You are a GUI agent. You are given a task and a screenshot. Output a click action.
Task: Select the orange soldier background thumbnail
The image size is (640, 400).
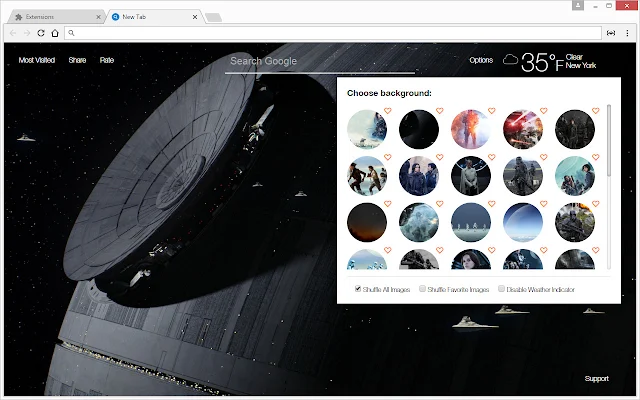click(x=471, y=129)
